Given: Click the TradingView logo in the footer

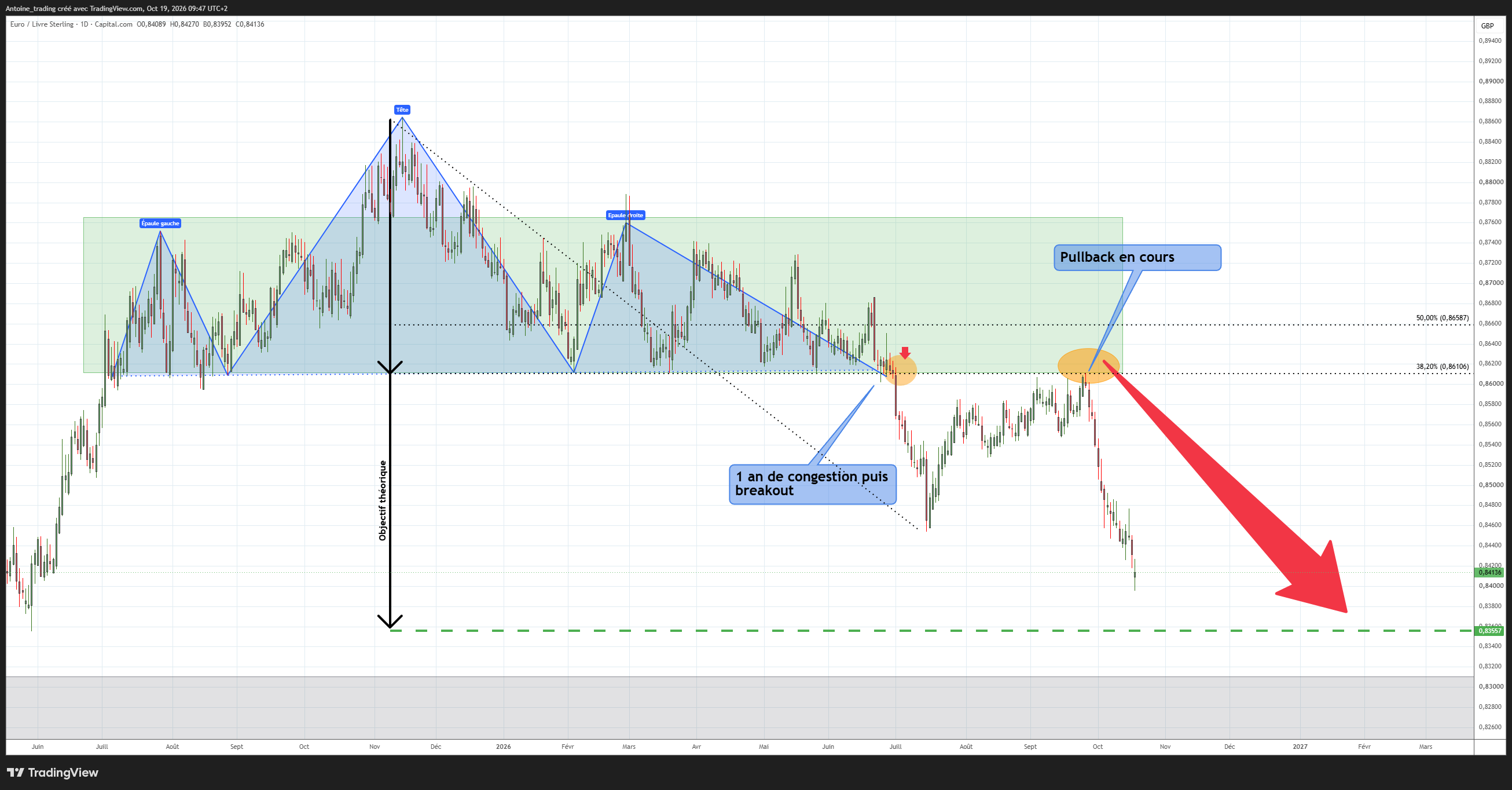Looking at the screenshot, I should tap(53, 773).
